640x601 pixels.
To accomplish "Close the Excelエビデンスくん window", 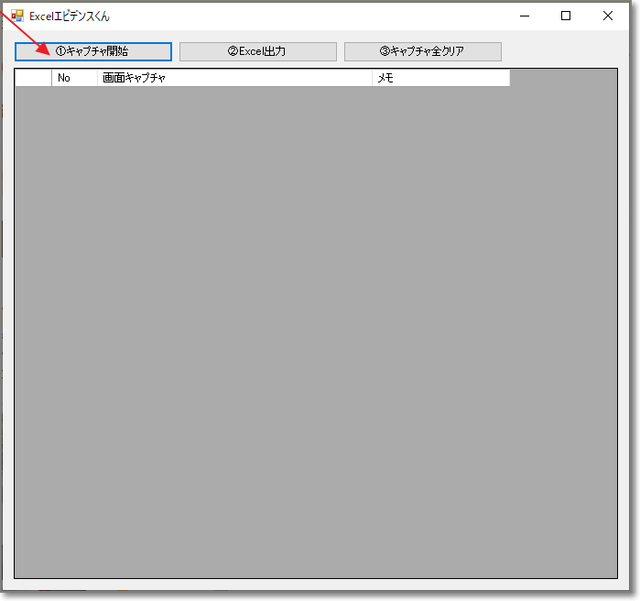I will [x=608, y=16].
